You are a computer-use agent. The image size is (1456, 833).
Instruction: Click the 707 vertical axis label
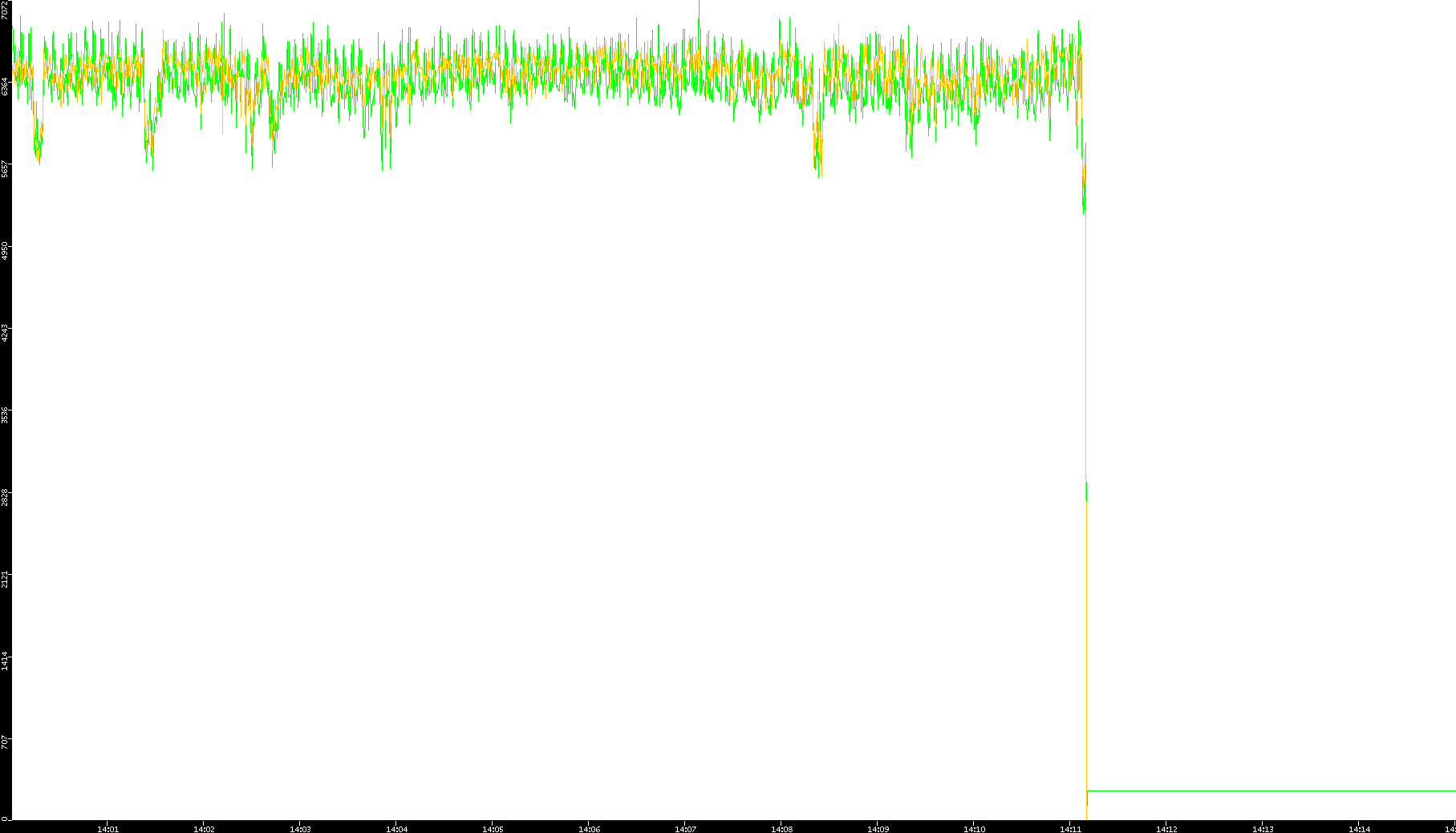pos(5,743)
